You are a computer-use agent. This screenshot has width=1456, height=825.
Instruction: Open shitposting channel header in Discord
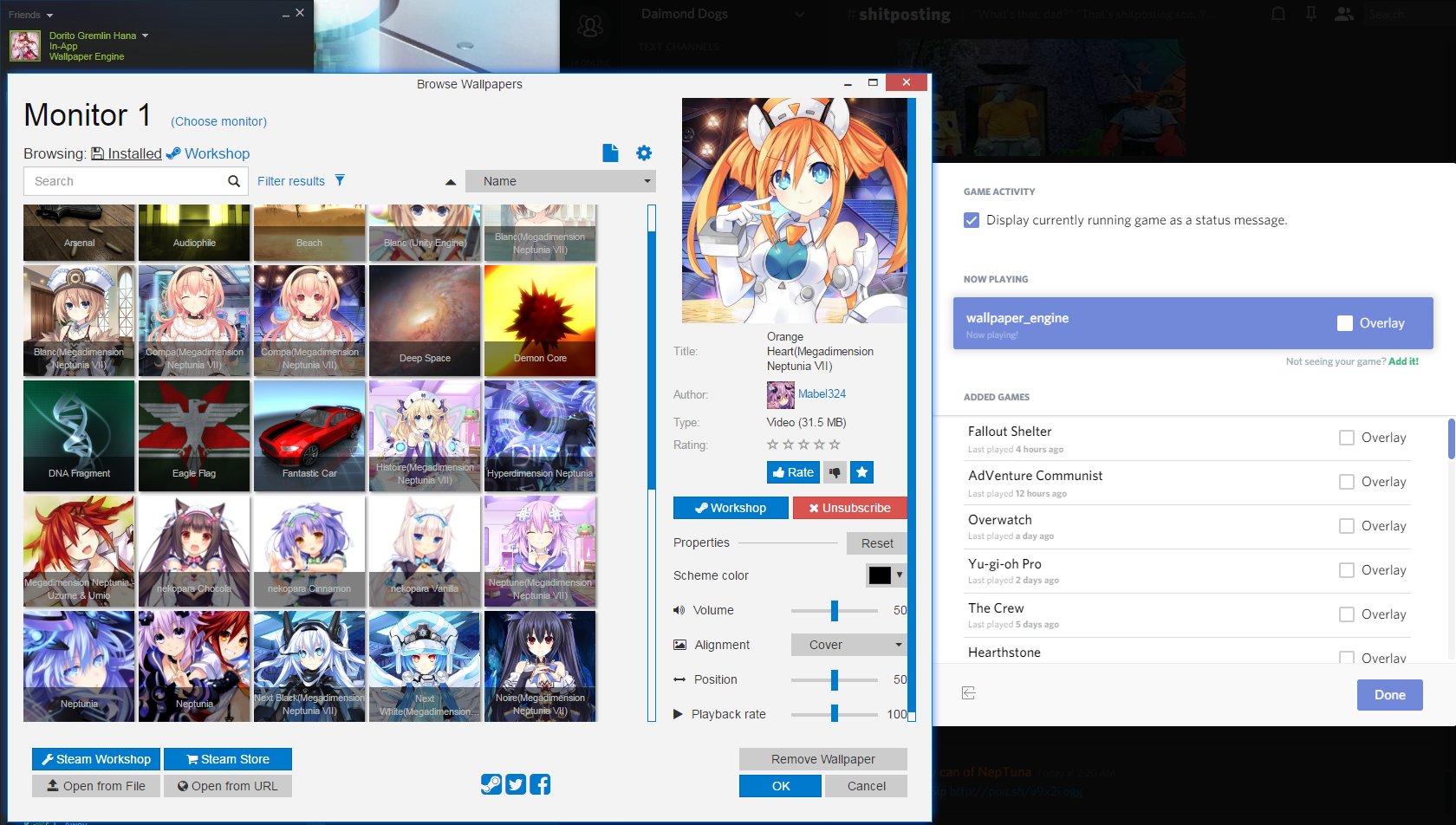[x=898, y=14]
